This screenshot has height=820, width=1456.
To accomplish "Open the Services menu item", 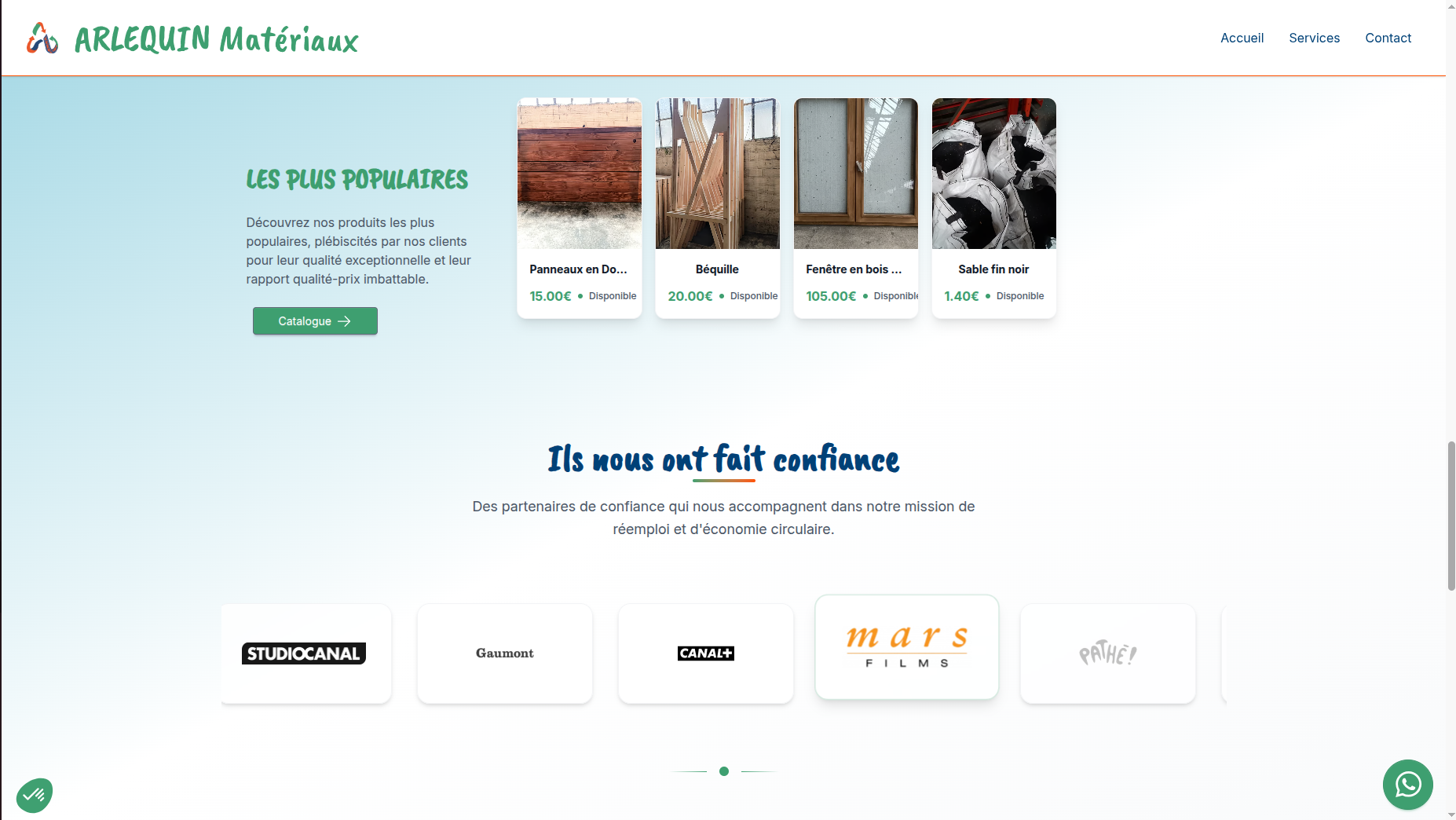I will pos(1314,38).
